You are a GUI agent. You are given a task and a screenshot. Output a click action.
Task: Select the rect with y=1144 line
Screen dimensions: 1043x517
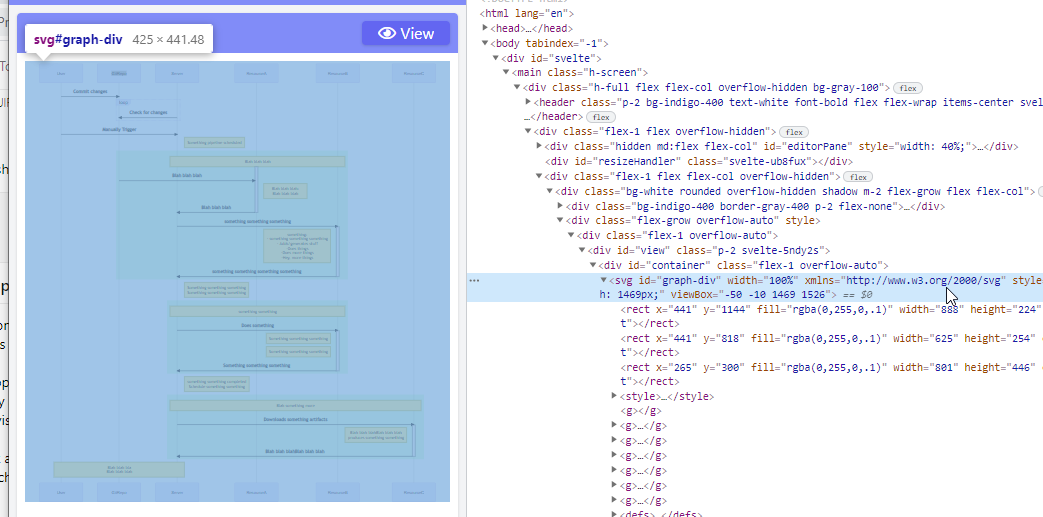tap(831, 316)
